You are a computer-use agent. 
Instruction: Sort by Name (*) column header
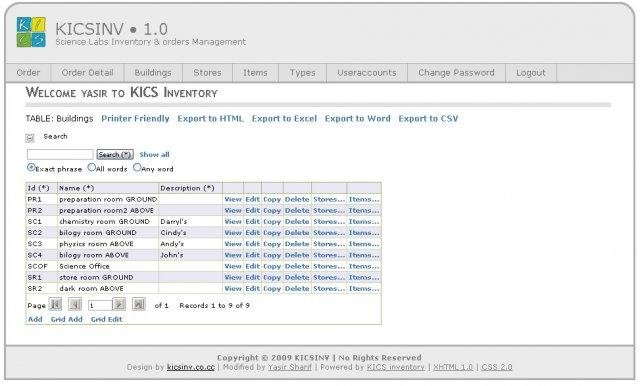(x=77, y=188)
